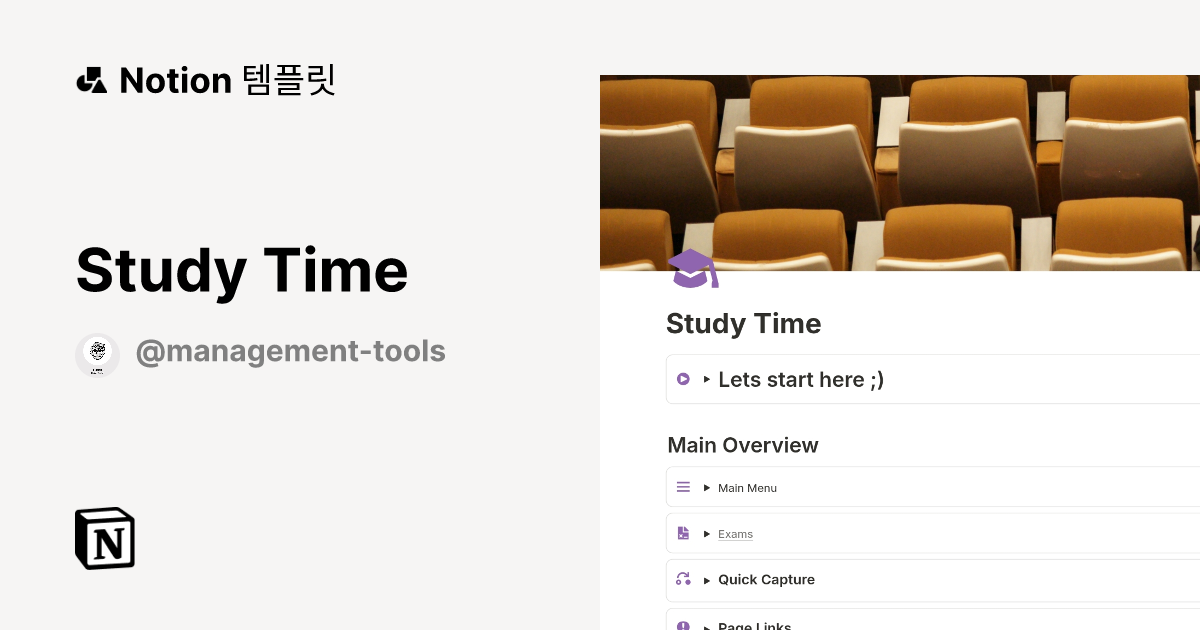Open the @management-tools creator profile
Image resolution: width=1200 pixels, height=630 pixels.
point(290,352)
